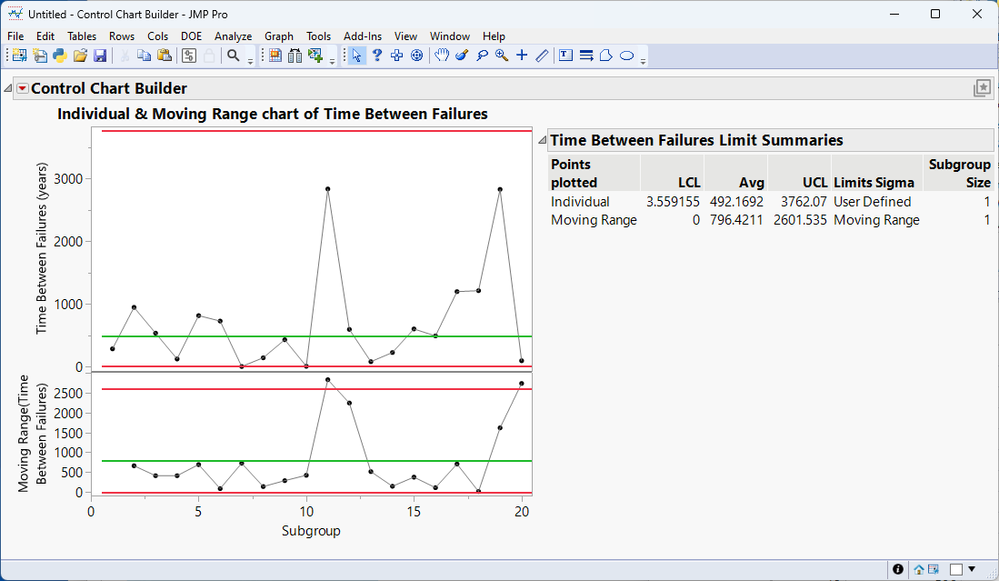The height and width of the screenshot is (581, 999).
Task: Click the data table grid icon
Action: click(275, 55)
